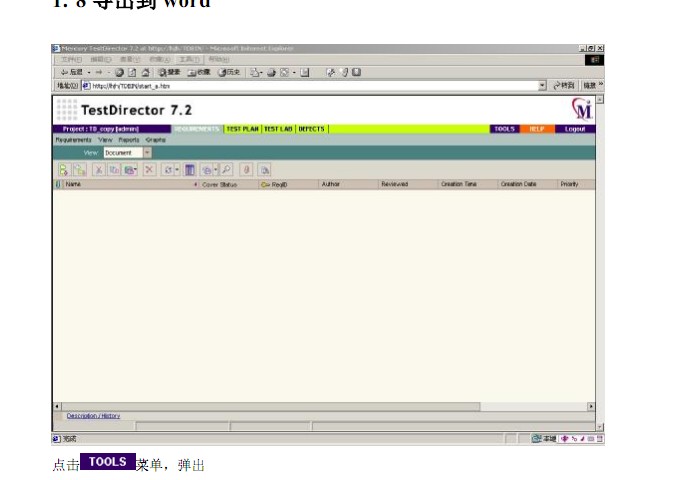The image size is (686, 480).
Task: Open the filter icon's dropdown arrow
Action: coord(216,169)
